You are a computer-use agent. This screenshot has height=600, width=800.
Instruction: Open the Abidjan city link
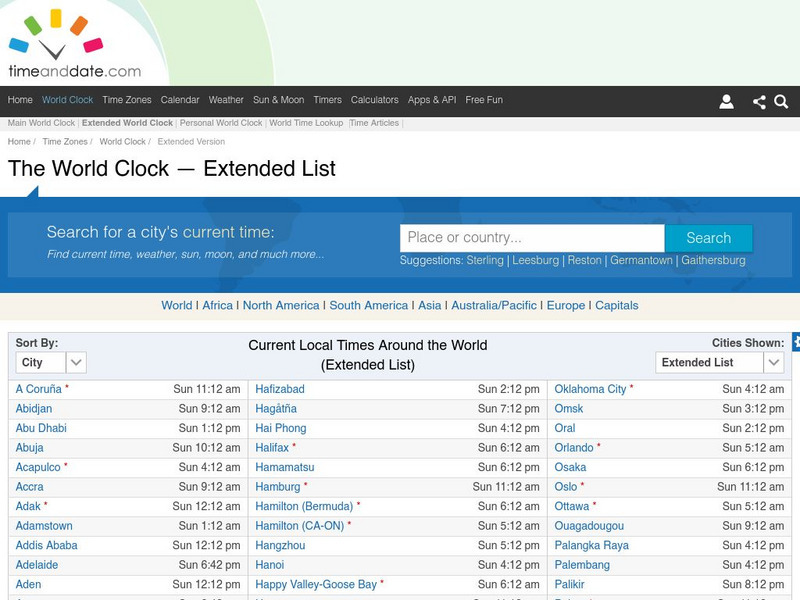point(34,409)
